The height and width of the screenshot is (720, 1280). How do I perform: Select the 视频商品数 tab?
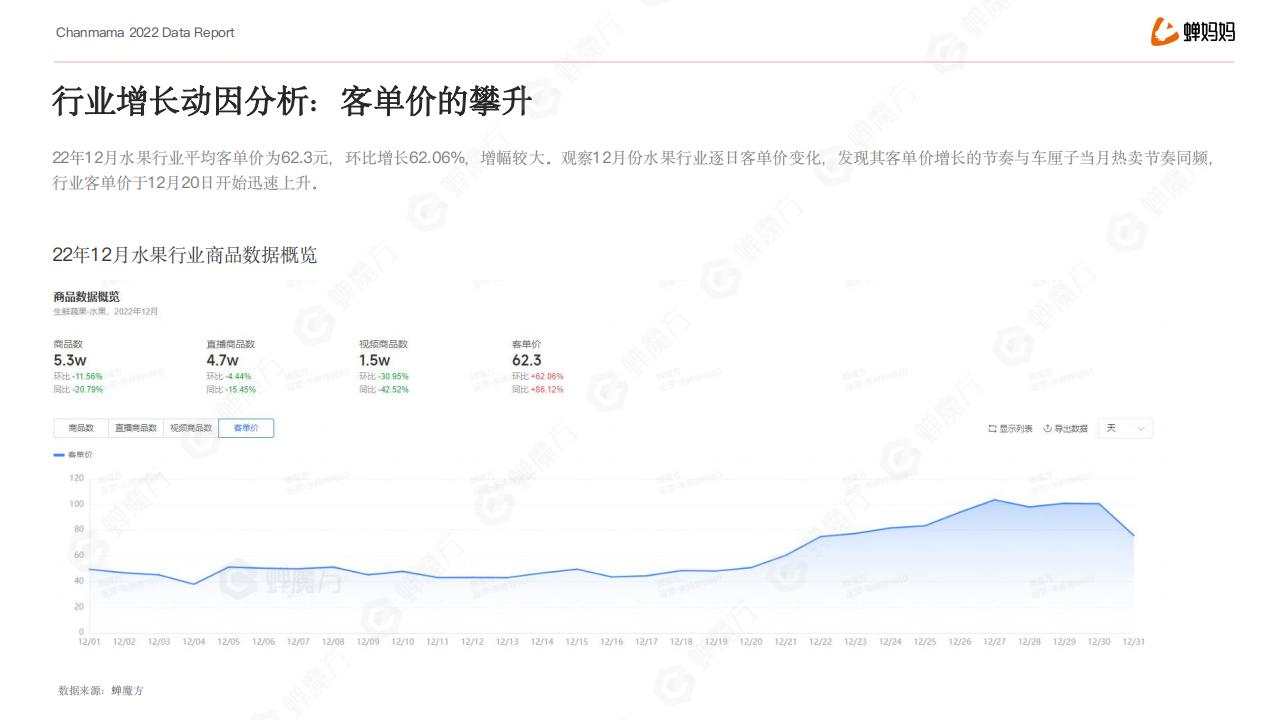click(191, 428)
